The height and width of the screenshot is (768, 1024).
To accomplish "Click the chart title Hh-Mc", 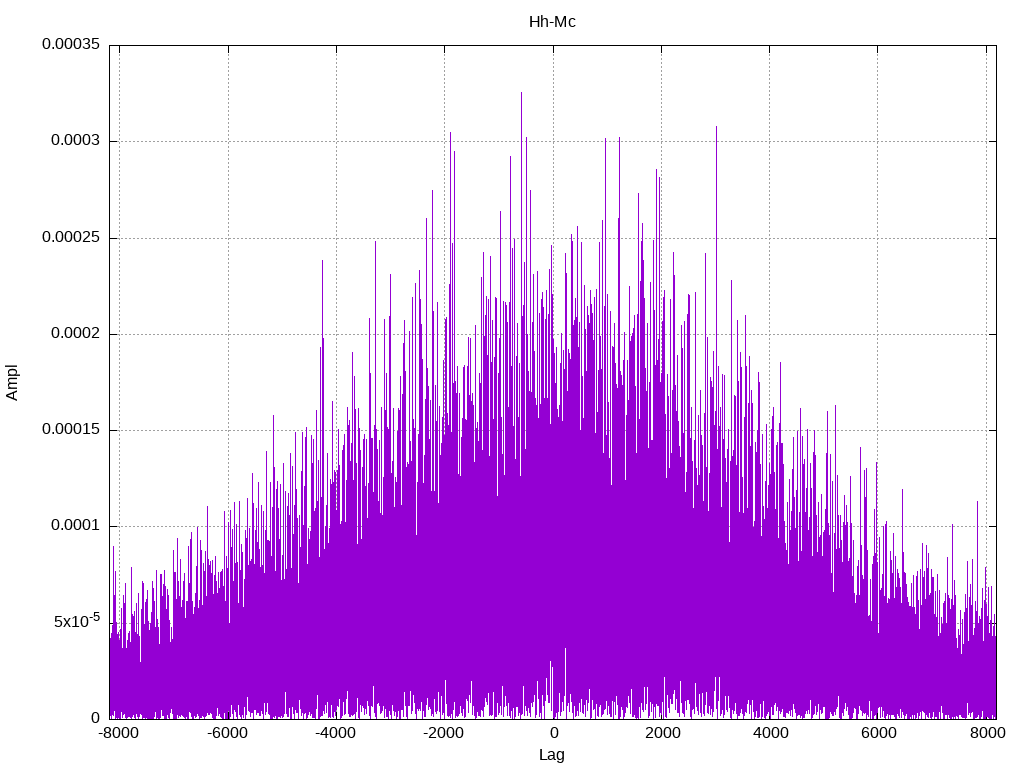I will coord(552,21).
